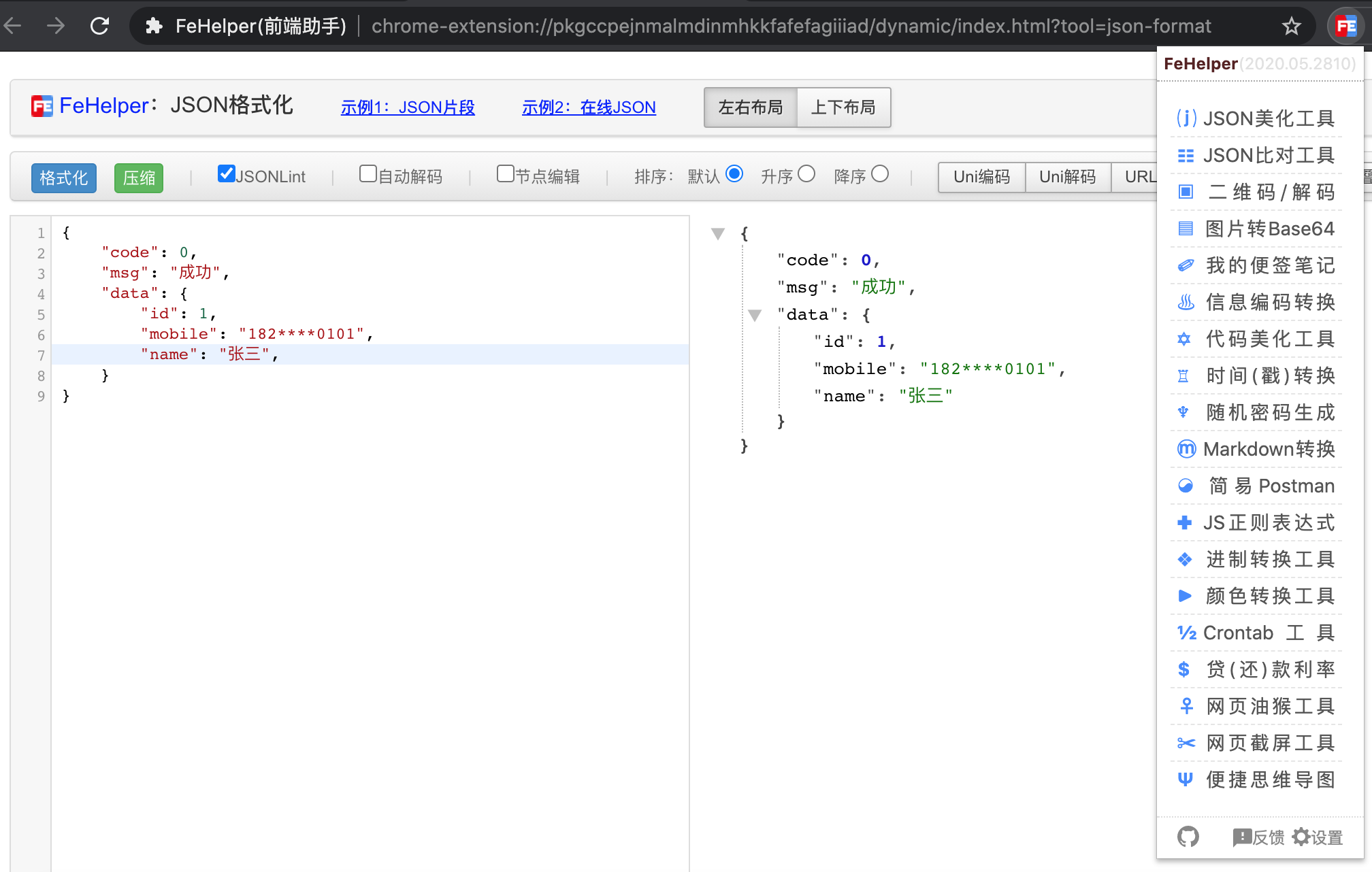
Task: Open 便捷思维导图 icon
Action: click(1185, 779)
